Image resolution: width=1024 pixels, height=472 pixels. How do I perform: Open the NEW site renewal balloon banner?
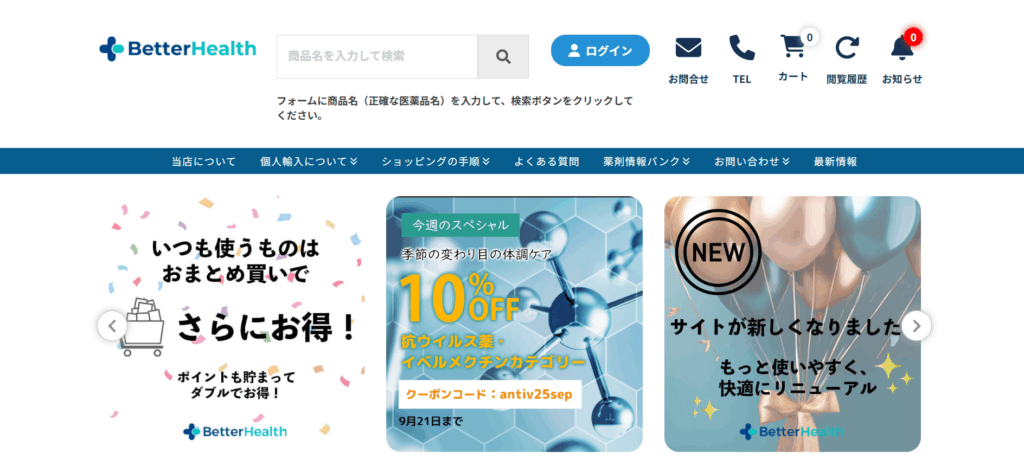pyautogui.click(x=792, y=324)
